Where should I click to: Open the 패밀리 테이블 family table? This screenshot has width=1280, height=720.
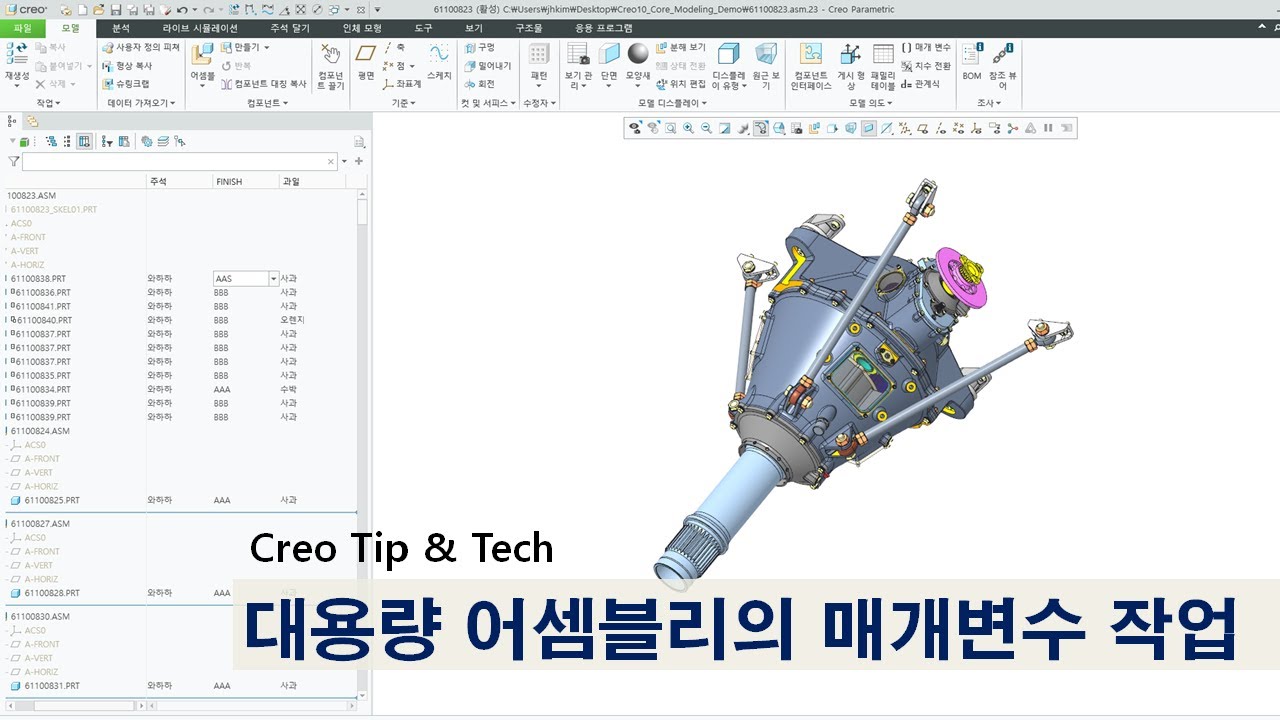click(883, 66)
